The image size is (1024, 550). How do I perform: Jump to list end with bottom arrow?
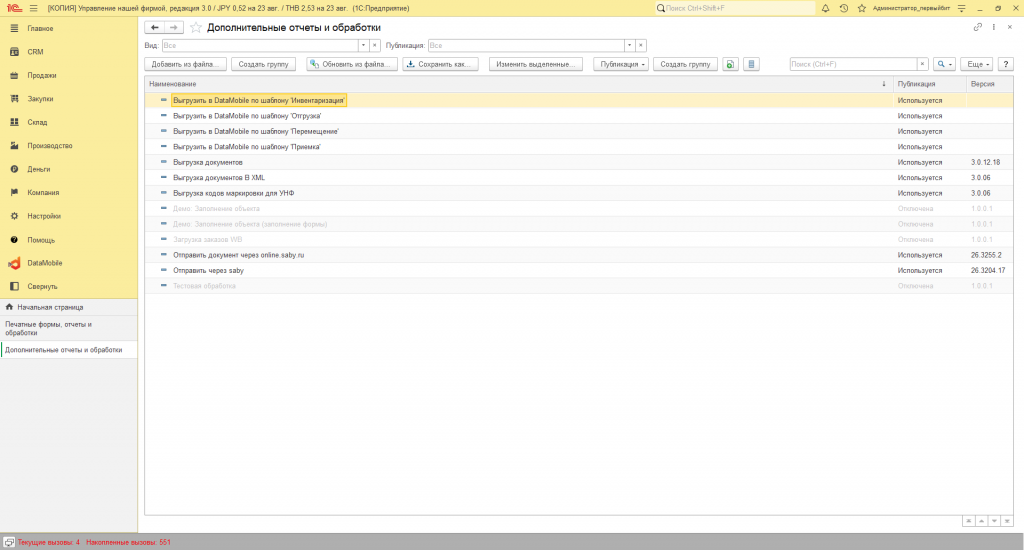tap(1006, 521)
